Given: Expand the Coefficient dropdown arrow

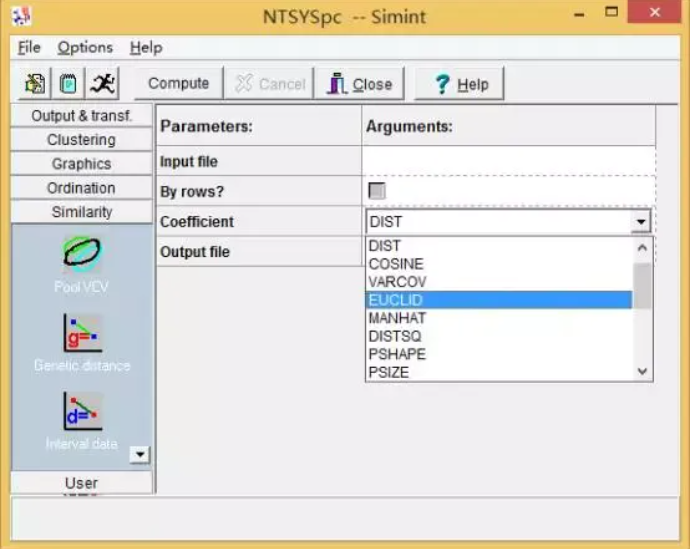Looking at the screenshot, I should click(x=641, y=221).
